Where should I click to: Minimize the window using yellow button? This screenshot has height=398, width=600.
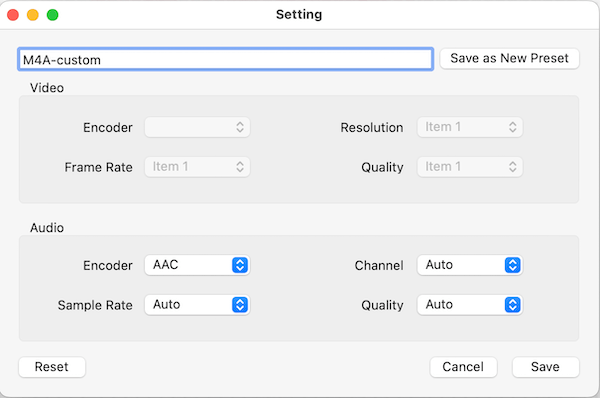tap(33, 15)
